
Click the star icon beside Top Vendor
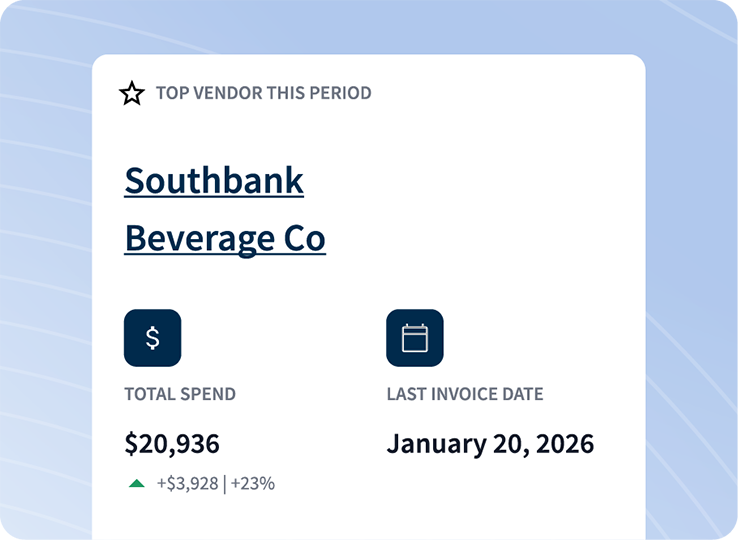(x=132, y=94)
